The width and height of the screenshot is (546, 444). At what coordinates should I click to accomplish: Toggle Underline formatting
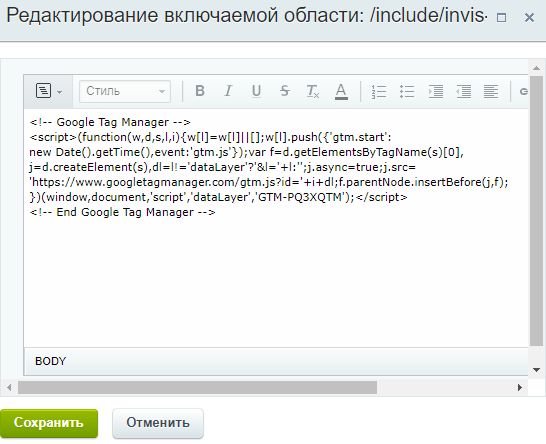coord(256,91)
